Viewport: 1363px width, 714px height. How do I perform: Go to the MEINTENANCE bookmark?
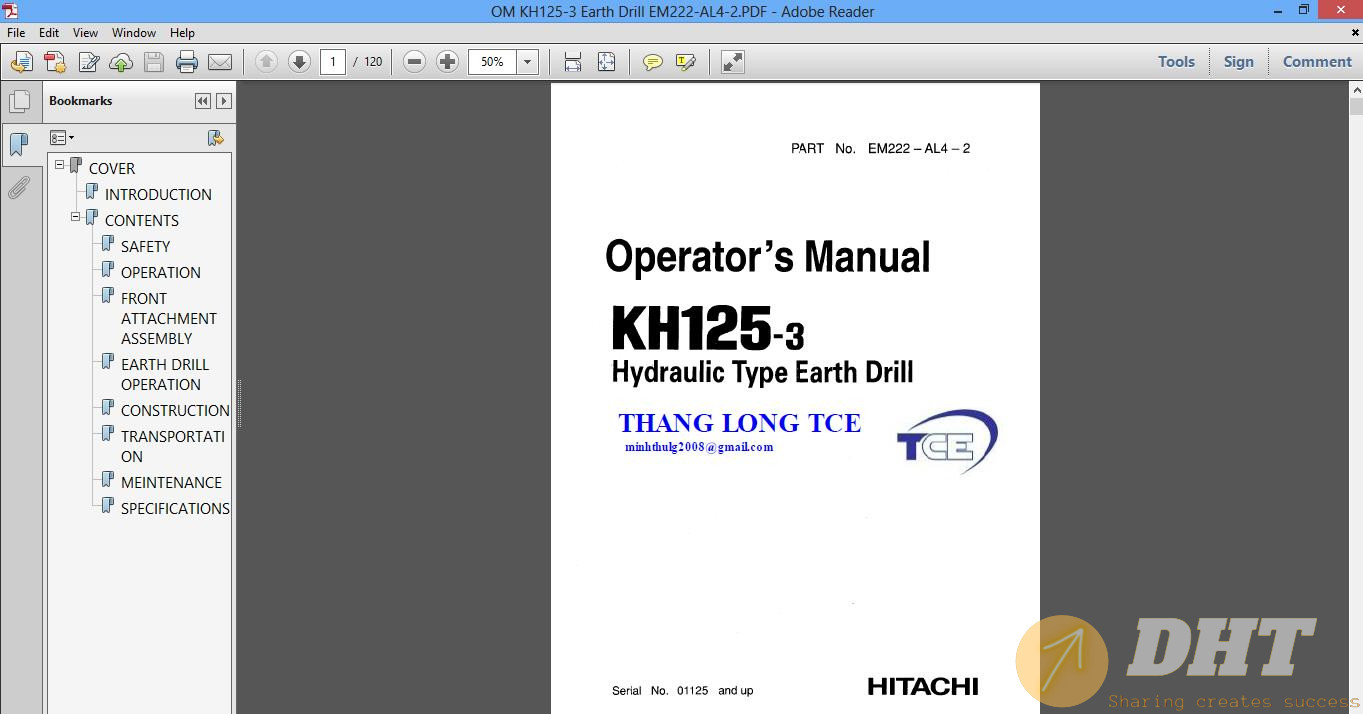[171, 483]
